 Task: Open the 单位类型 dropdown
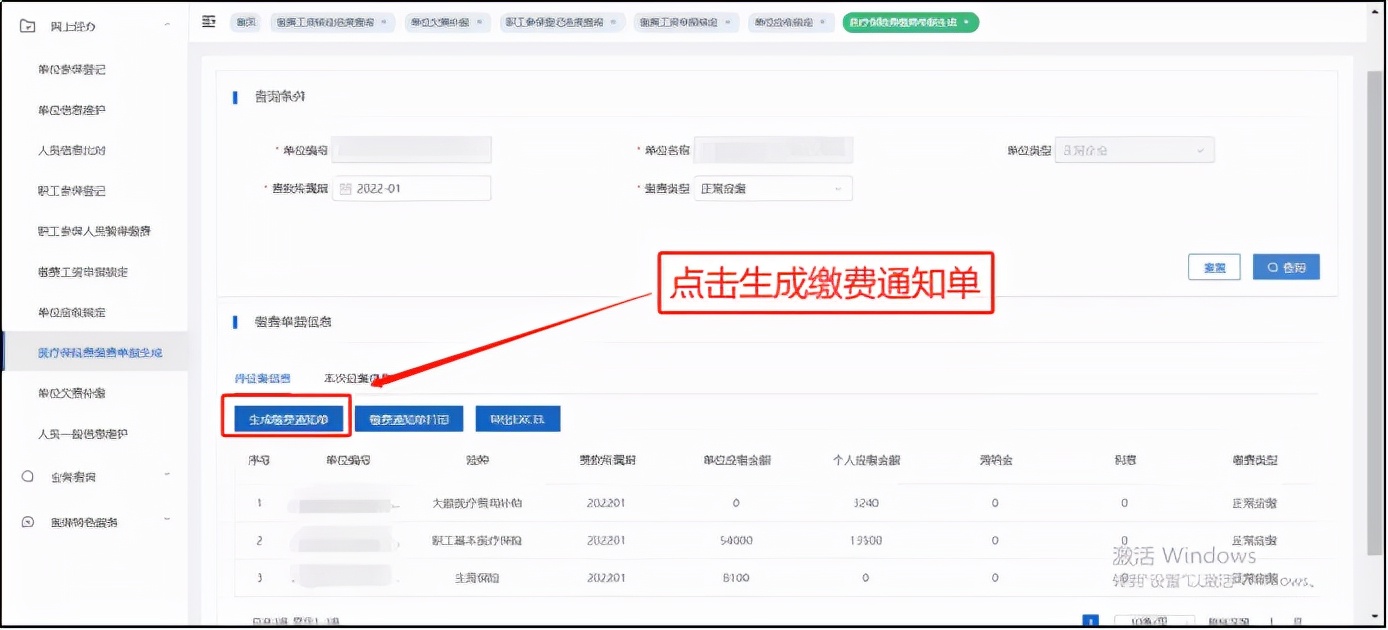point(1203,148)
